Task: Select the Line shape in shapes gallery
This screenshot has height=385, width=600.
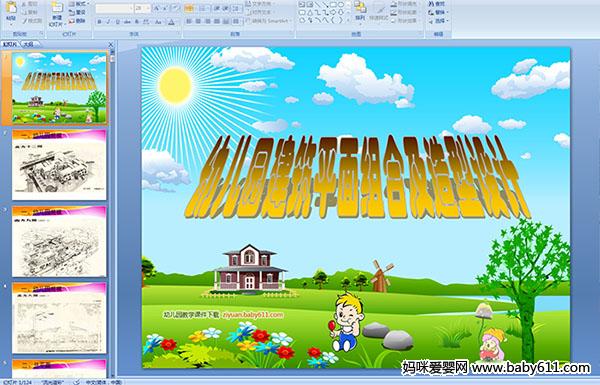Action: pyautogui.click(x=317, y=4)
